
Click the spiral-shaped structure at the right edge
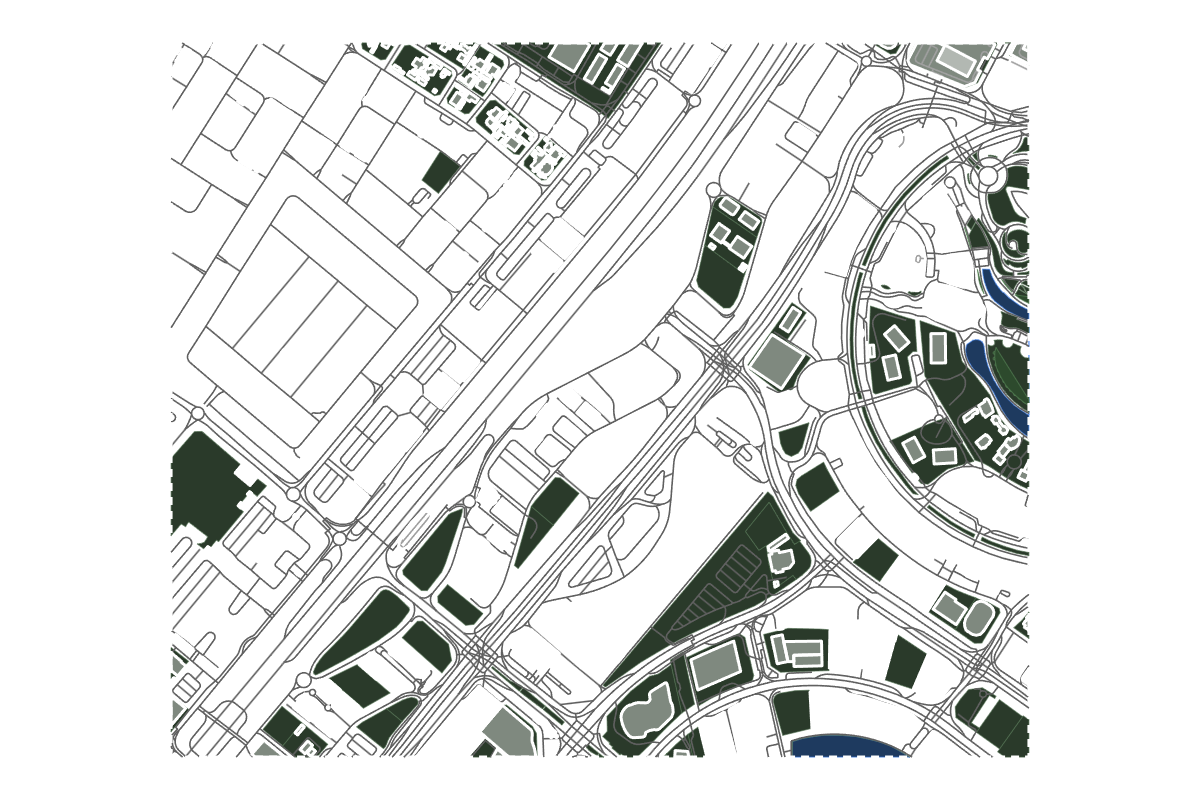pos(1017,243)
